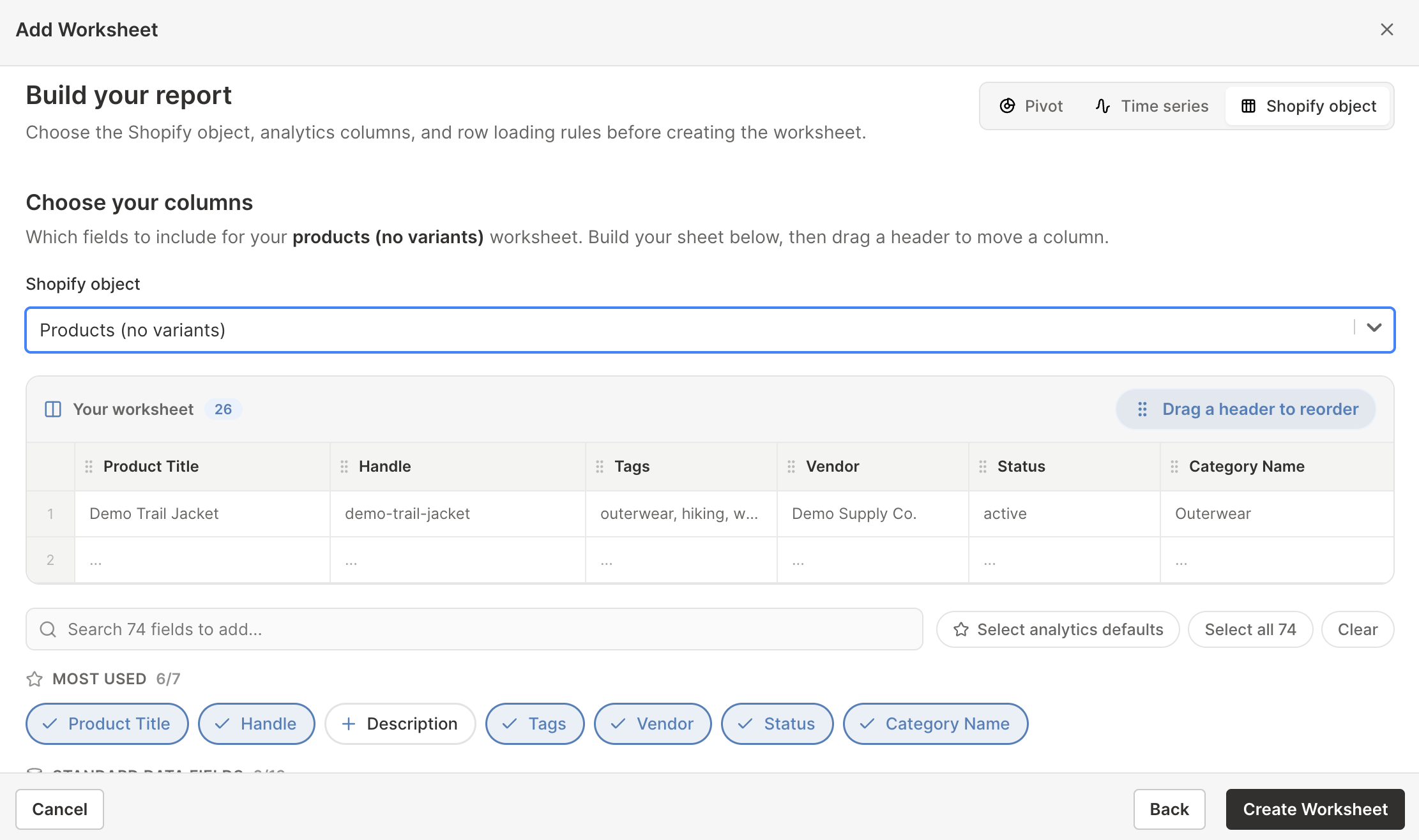Select the Category Name column header
The width and height of the screenshot is (1419, 840).
[1277, 467]
